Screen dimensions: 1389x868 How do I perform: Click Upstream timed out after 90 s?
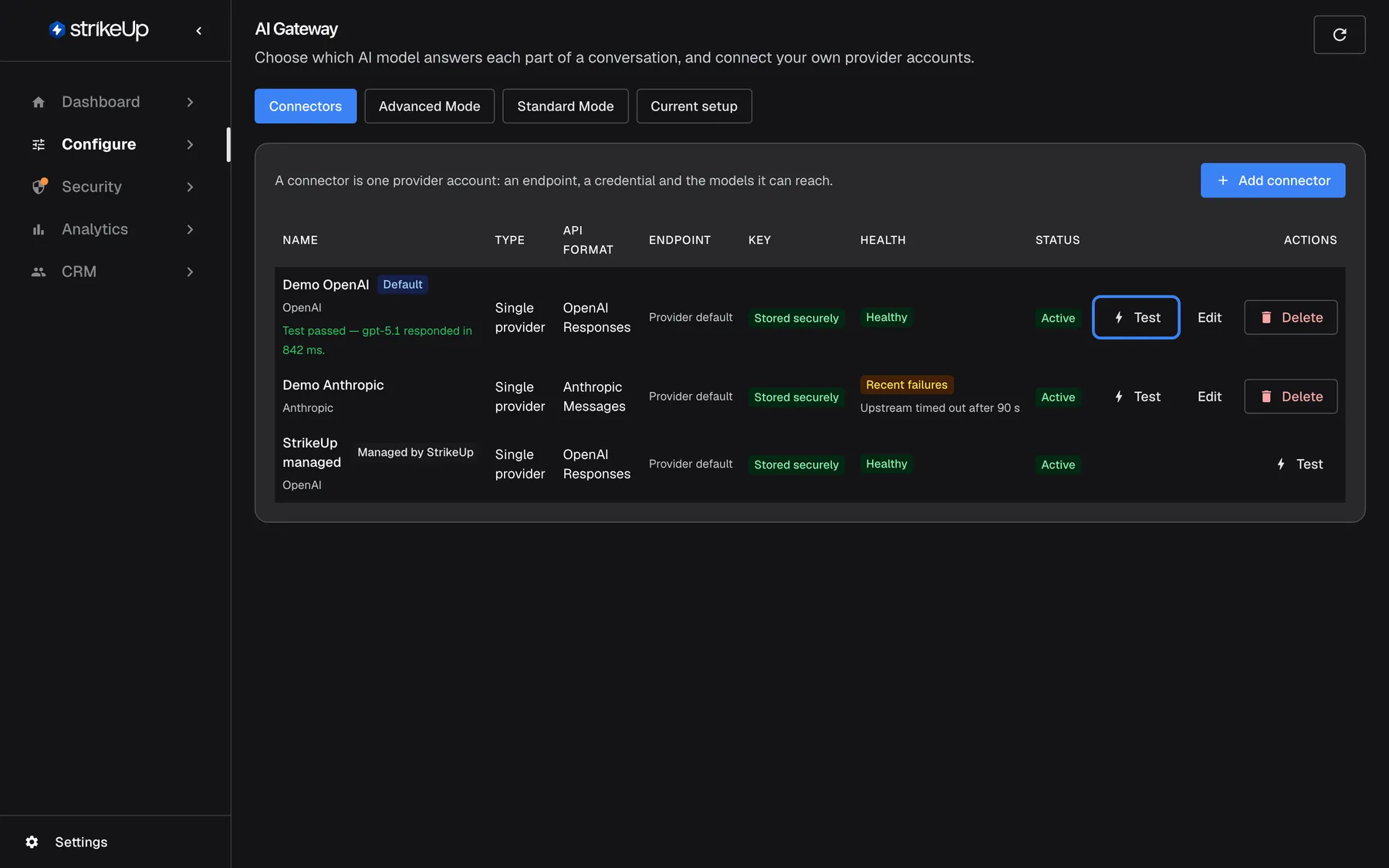(940, 407)
